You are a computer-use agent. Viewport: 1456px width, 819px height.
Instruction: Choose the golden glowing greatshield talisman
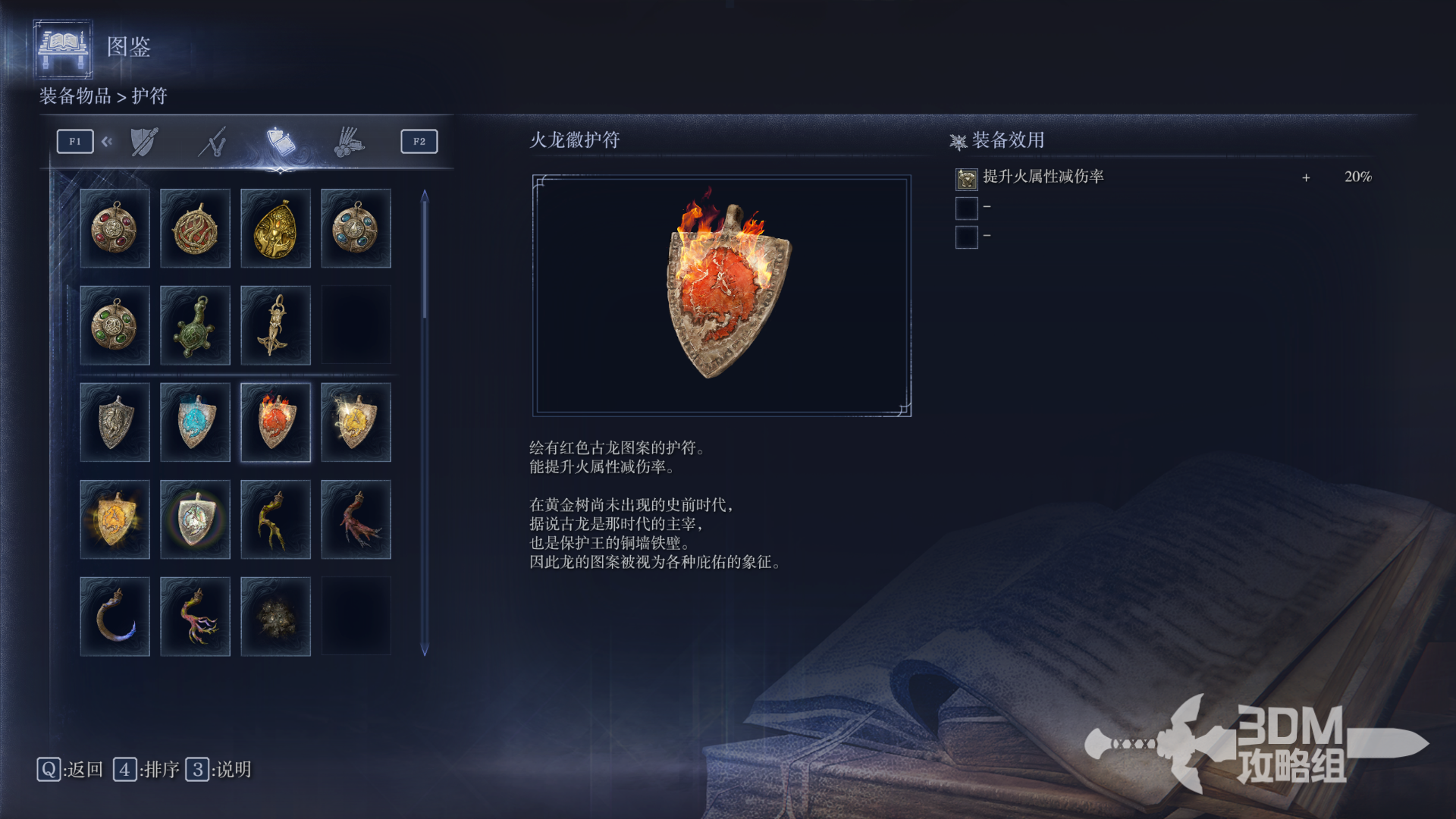tap(115, 519)
